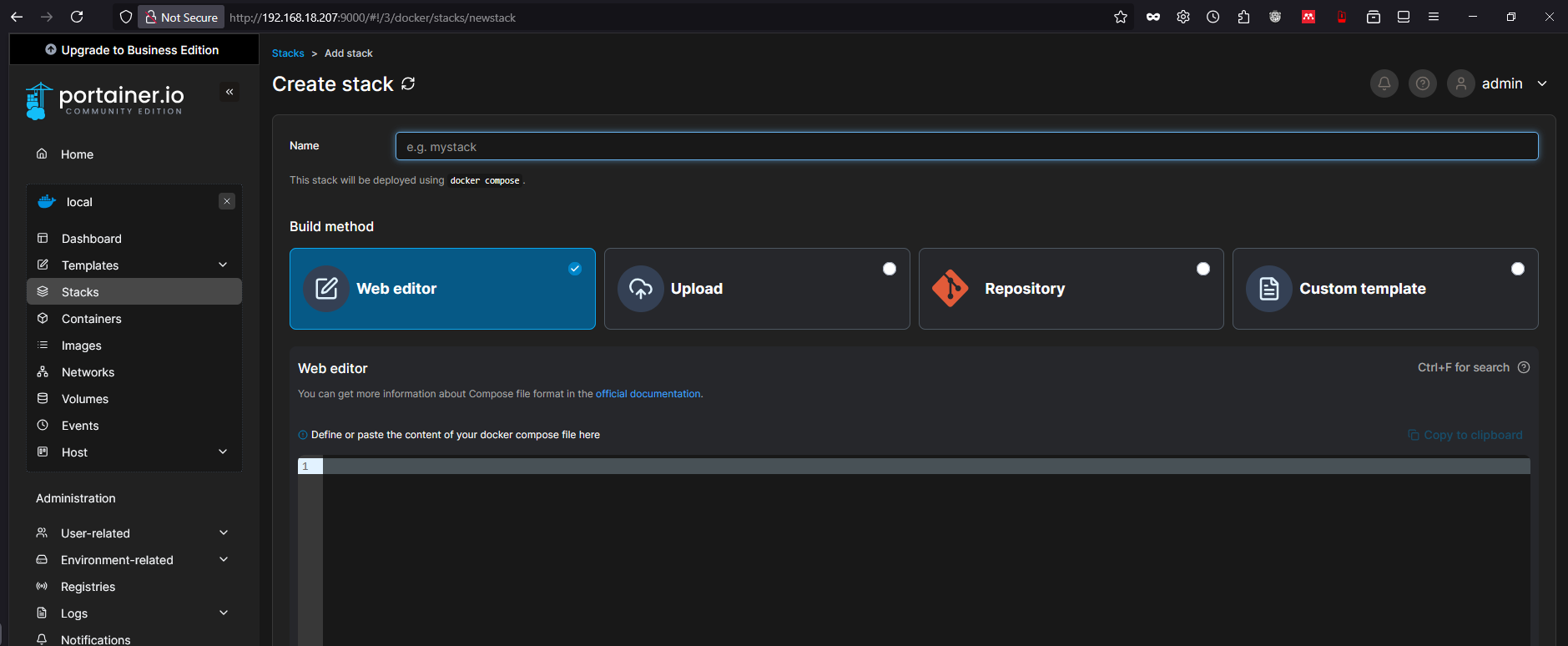
Task: Click the Images list icon
Action: click(x=43, y=345)
